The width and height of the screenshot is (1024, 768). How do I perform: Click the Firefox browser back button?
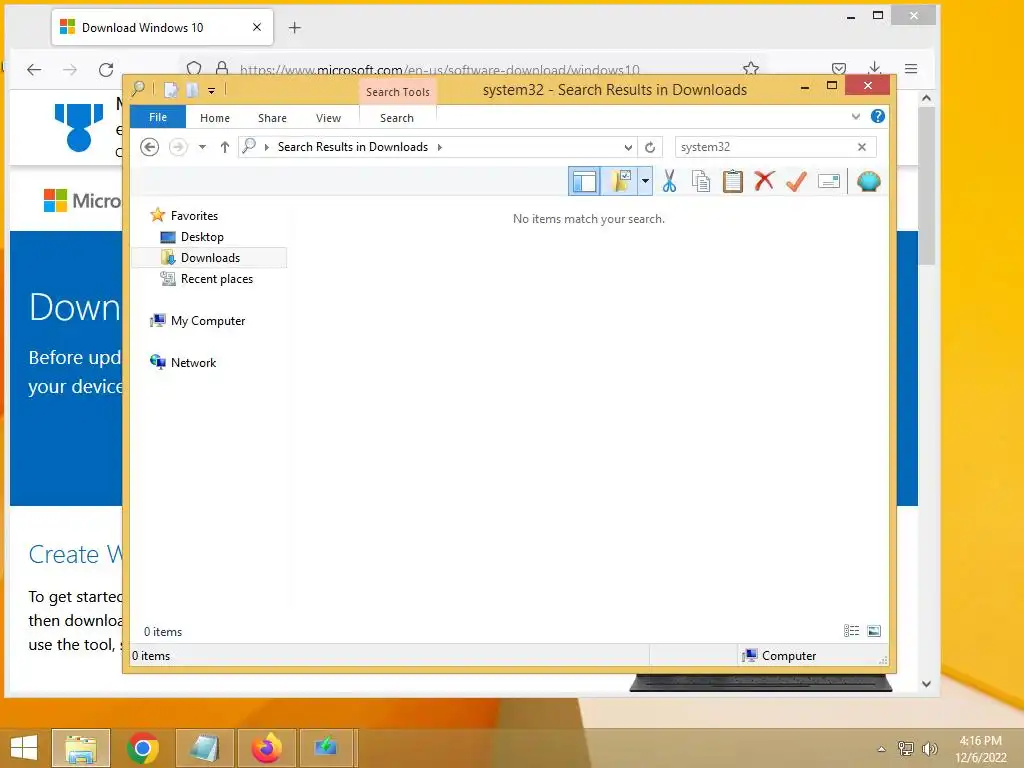click(34, 69)
